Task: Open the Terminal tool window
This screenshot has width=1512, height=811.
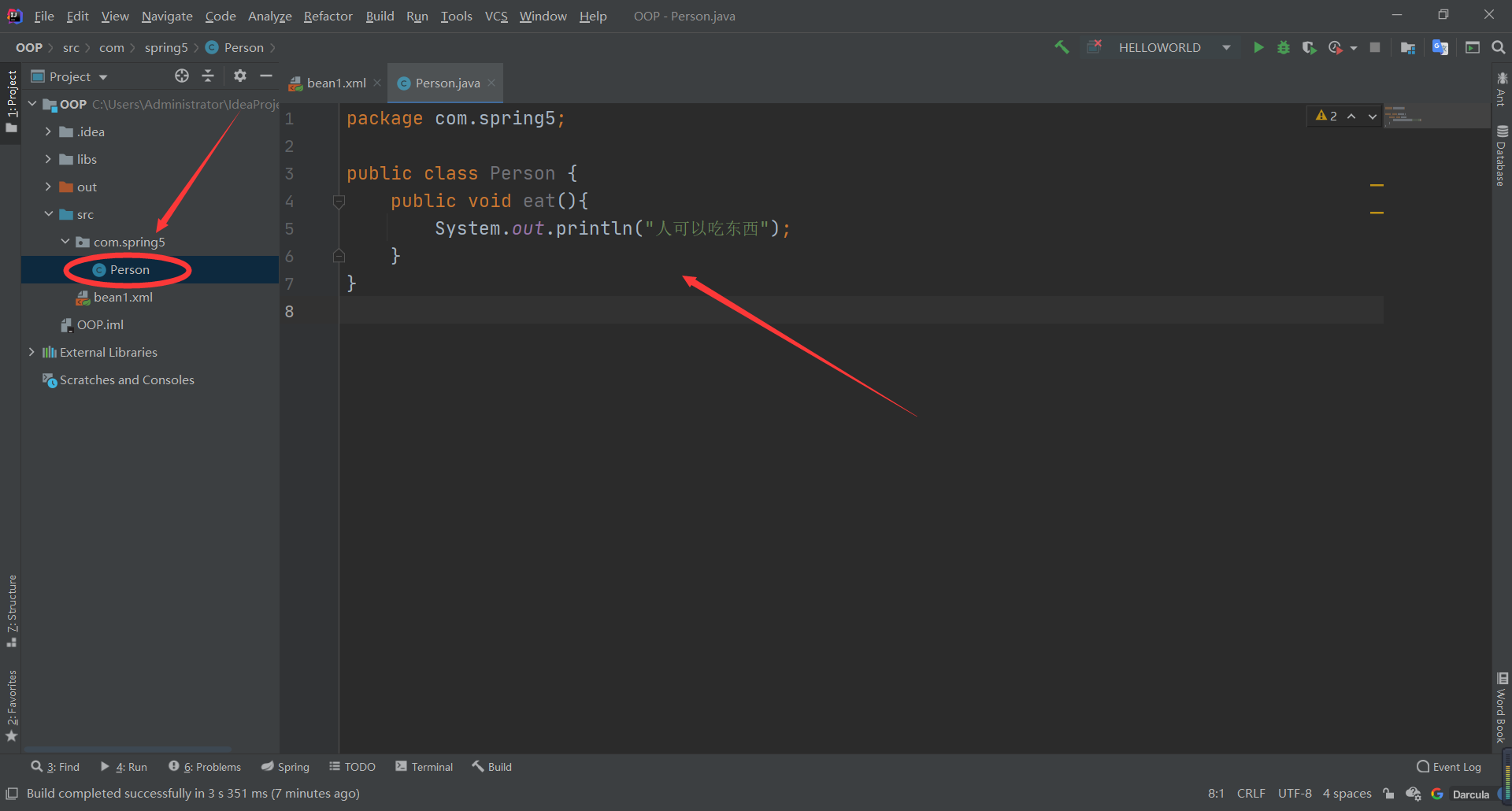Action: pos(424,767)
